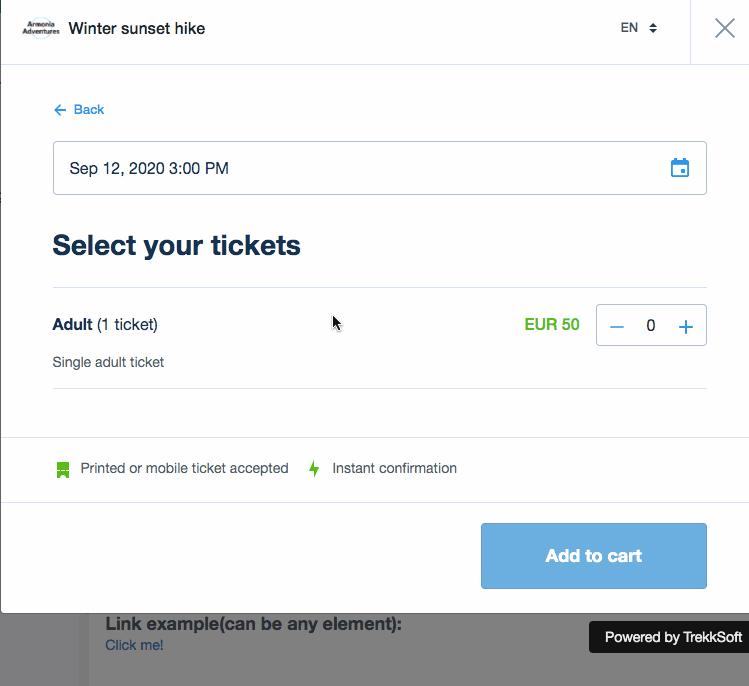Click the Winter sunset hike title
Viewport: 749px width, 686px height.
[137, 28]
